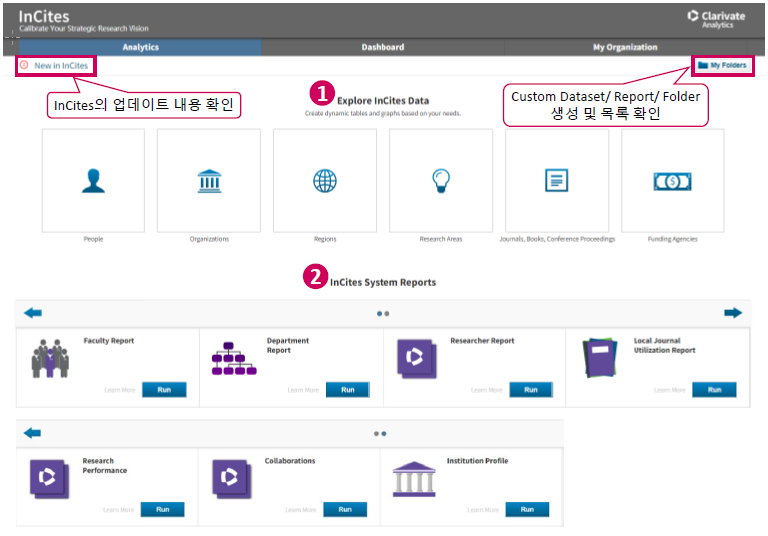Viewport: 768px width, 536px height.
Task: Select the Funding Agencies money icon
Action: pos(672,181)
